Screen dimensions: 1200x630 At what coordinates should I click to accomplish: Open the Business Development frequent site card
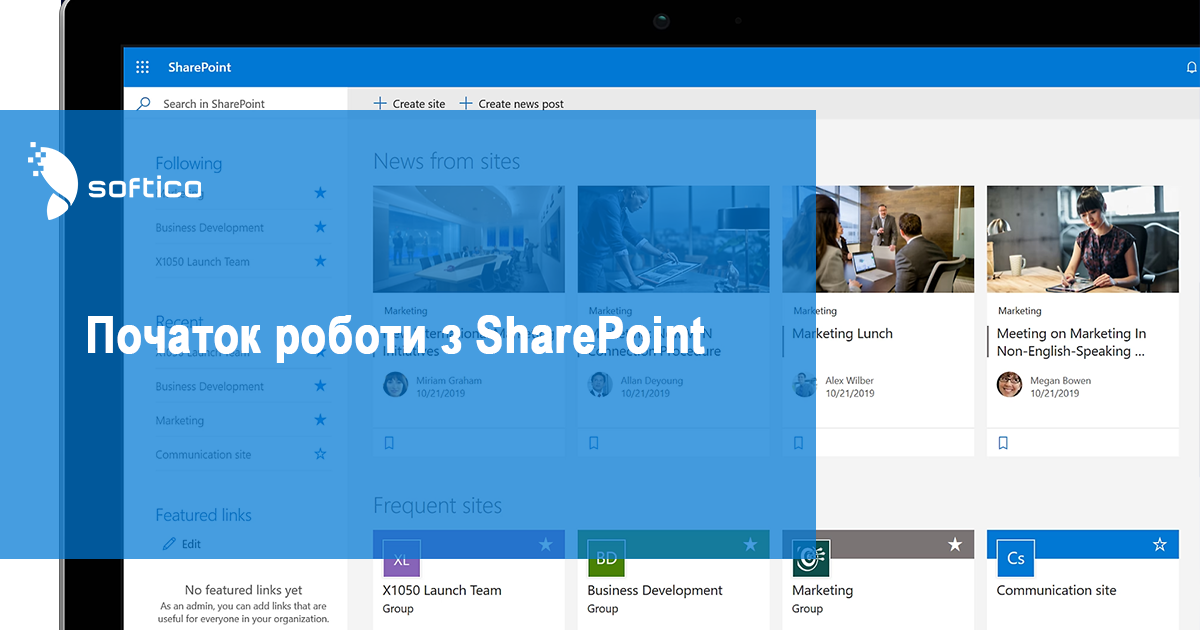tap(655, 591)
